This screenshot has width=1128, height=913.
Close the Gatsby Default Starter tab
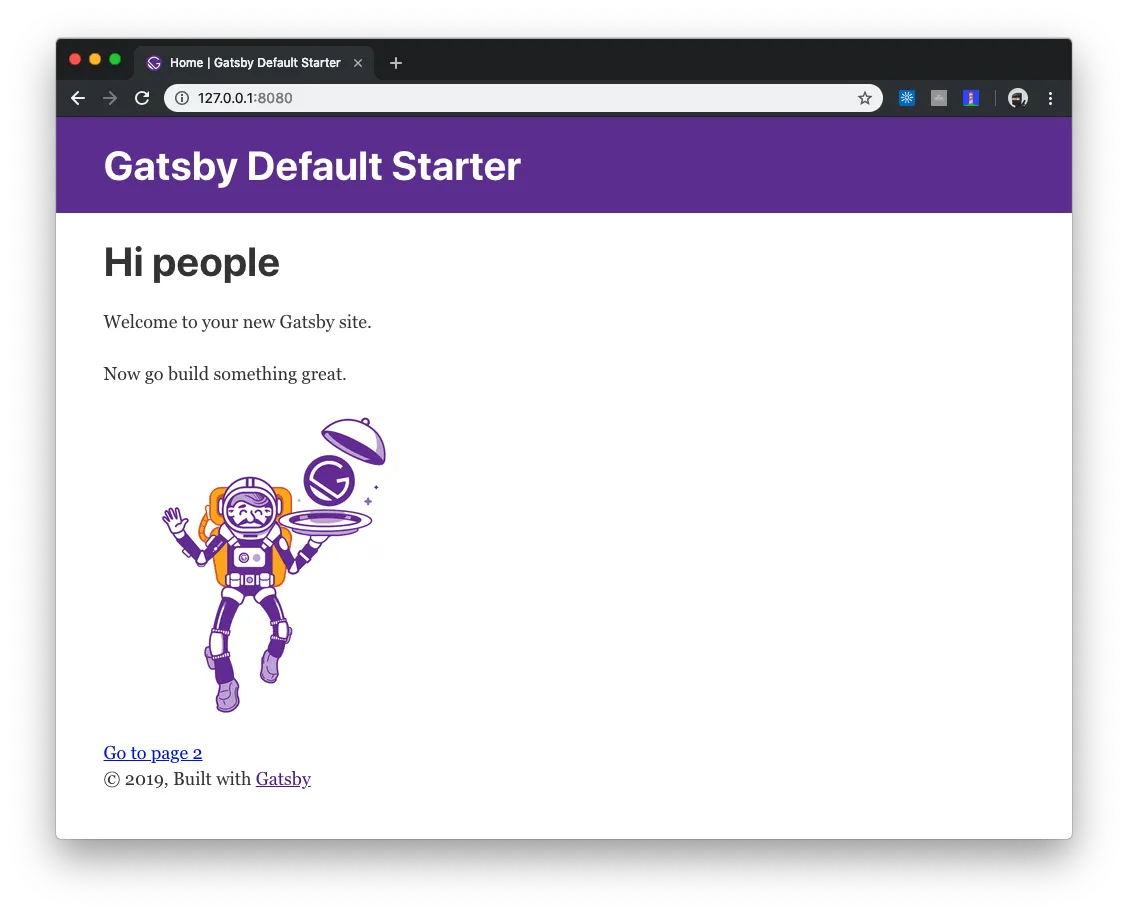(358, 63)
